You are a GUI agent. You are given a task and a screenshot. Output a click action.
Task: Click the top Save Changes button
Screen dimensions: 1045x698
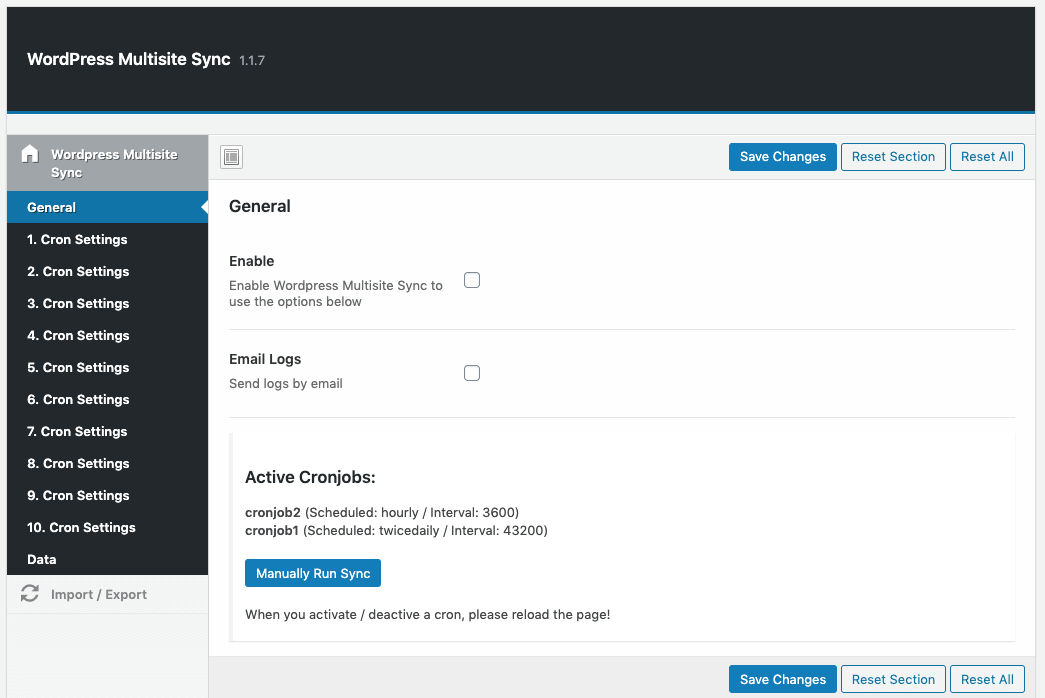click(x=782, y=156)
